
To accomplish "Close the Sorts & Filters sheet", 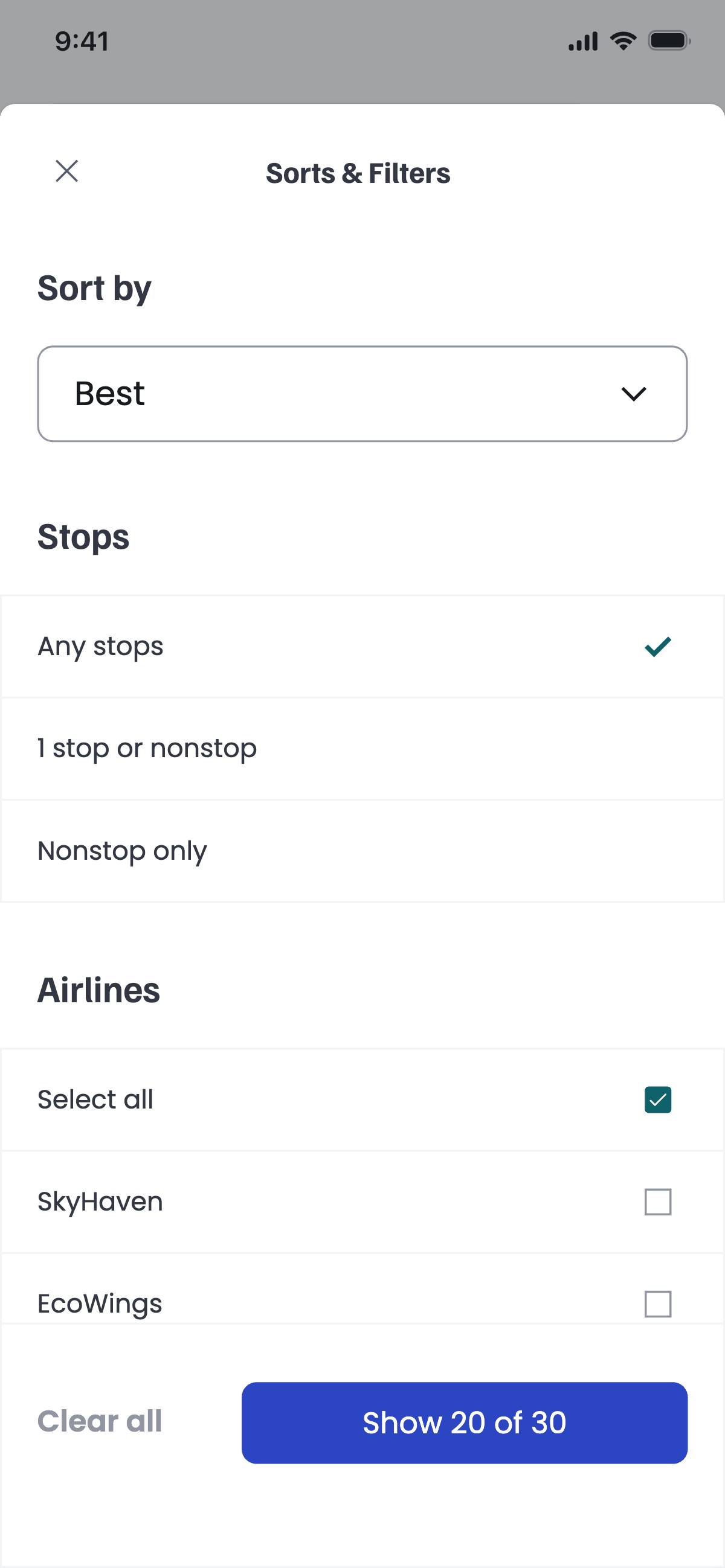I will (x=66, y=171).
